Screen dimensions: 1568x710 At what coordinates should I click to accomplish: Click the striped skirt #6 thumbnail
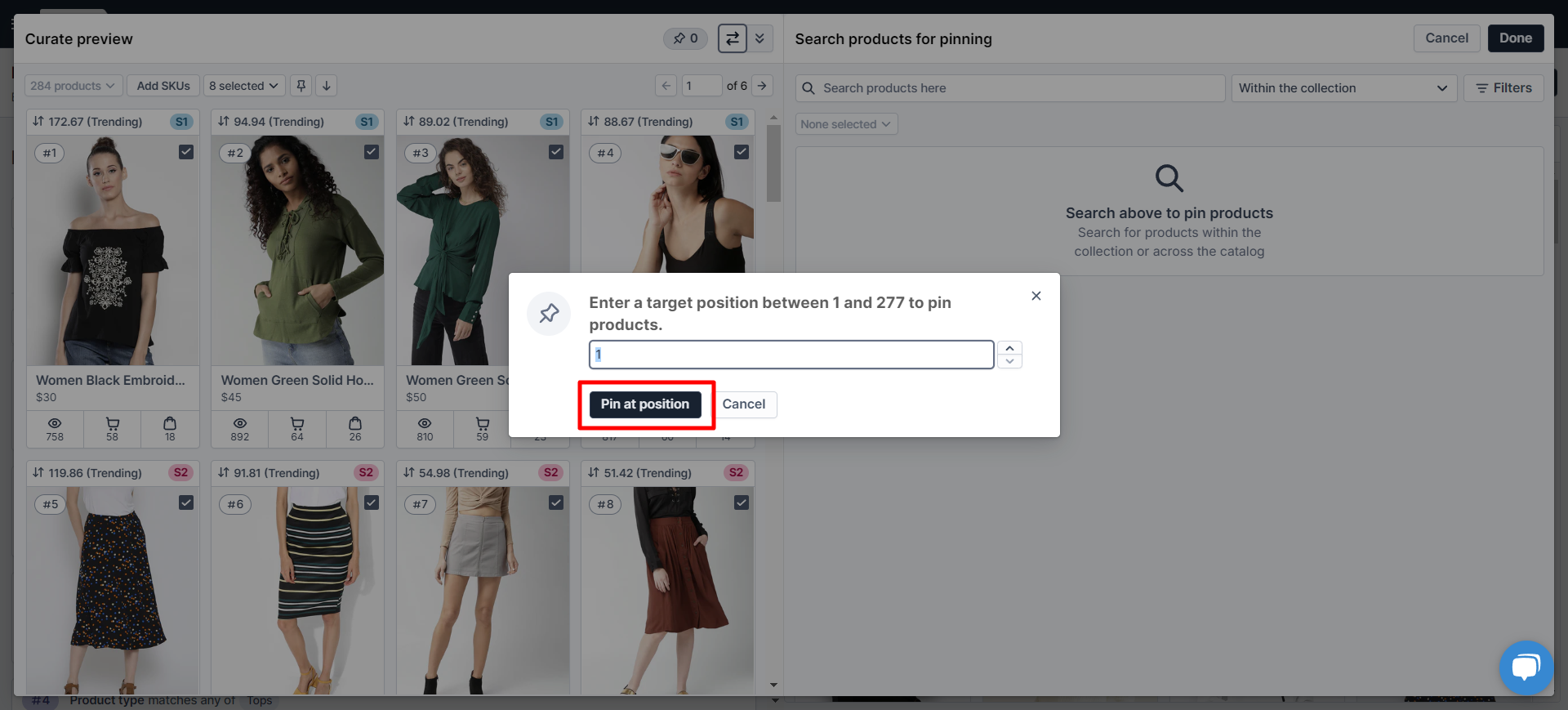pyautogui.click(x=297, y=591)
